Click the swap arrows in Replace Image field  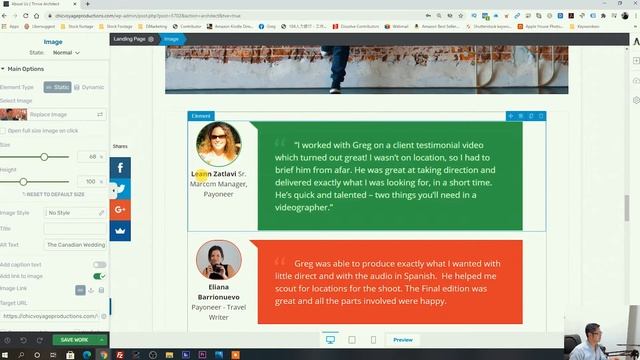pyautogui.click(x=100, y=115)
